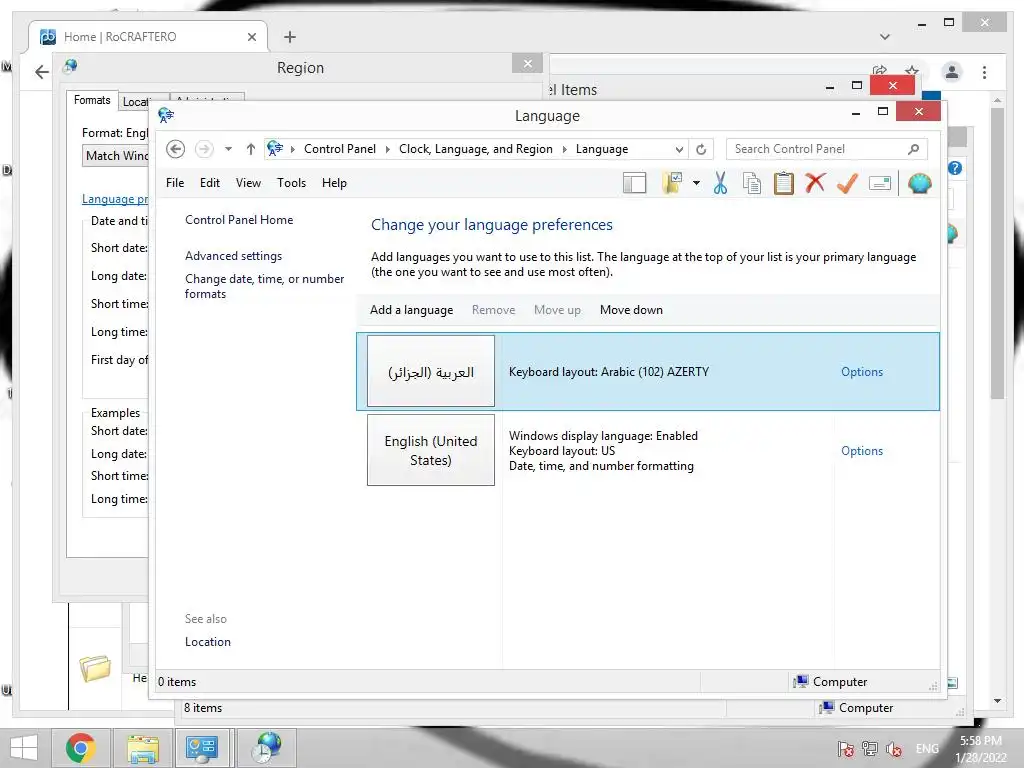This screenshot has width=1024, height=768.
Task: Click the Copy icon in Language toolbar
Action: (x=752, y=184)
